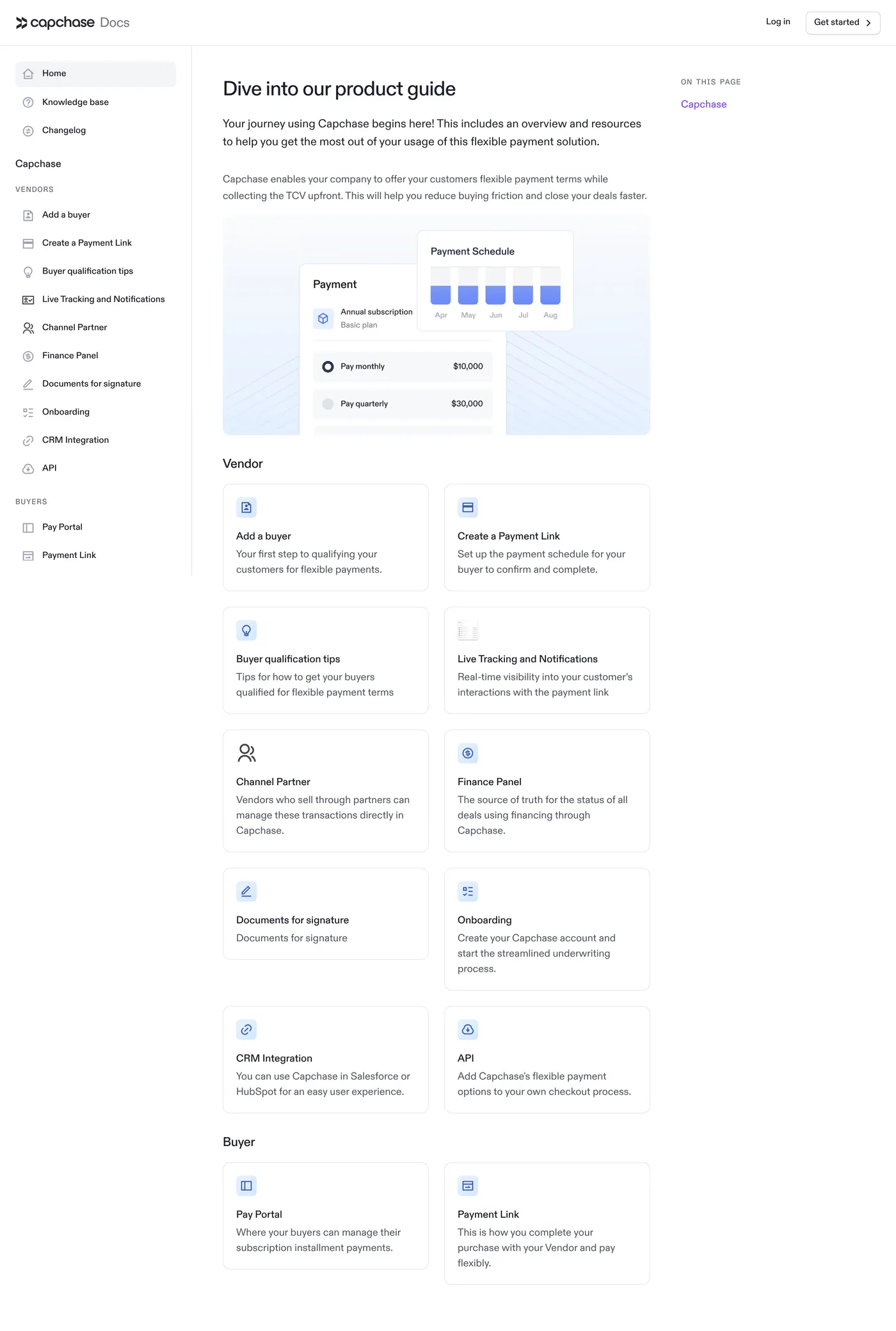Open the Live Tracking and Notifications card title

tap(527, 659)
